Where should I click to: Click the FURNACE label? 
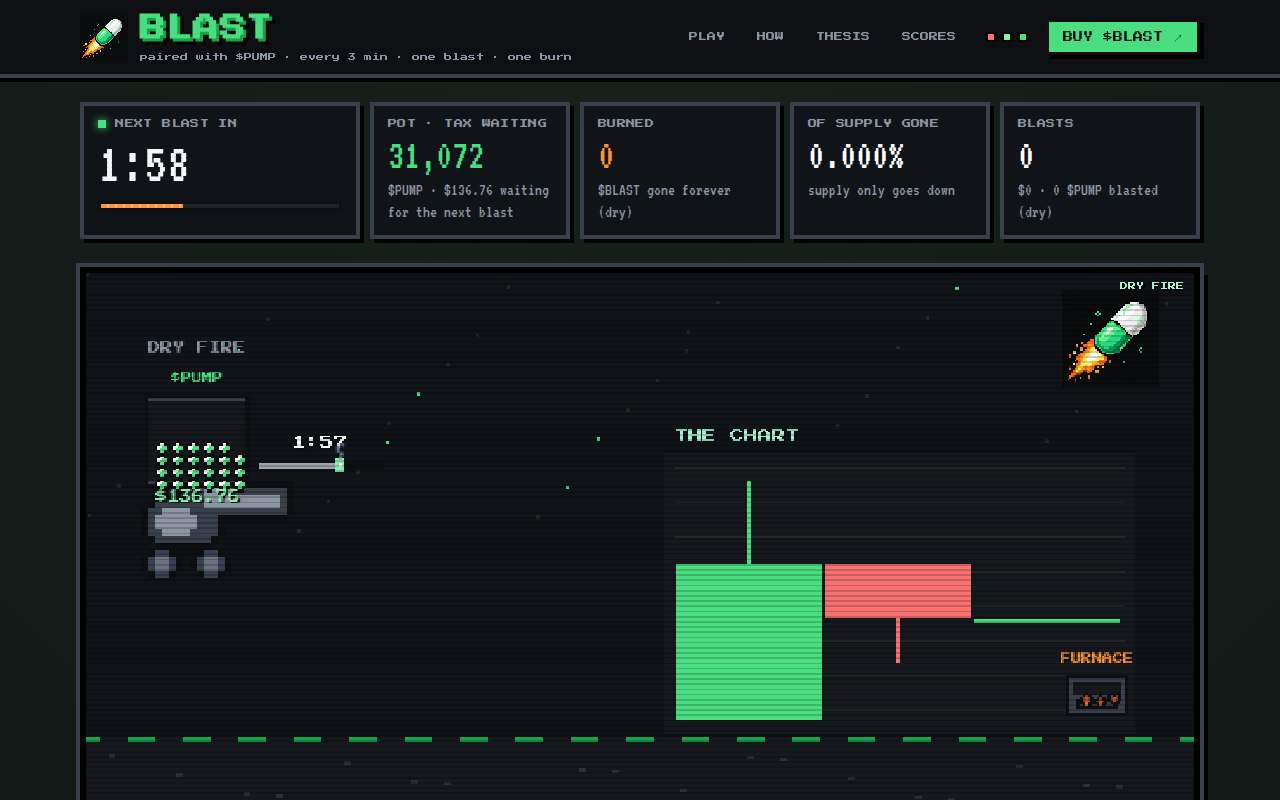pyautogui.click(x=1096, y=658)
